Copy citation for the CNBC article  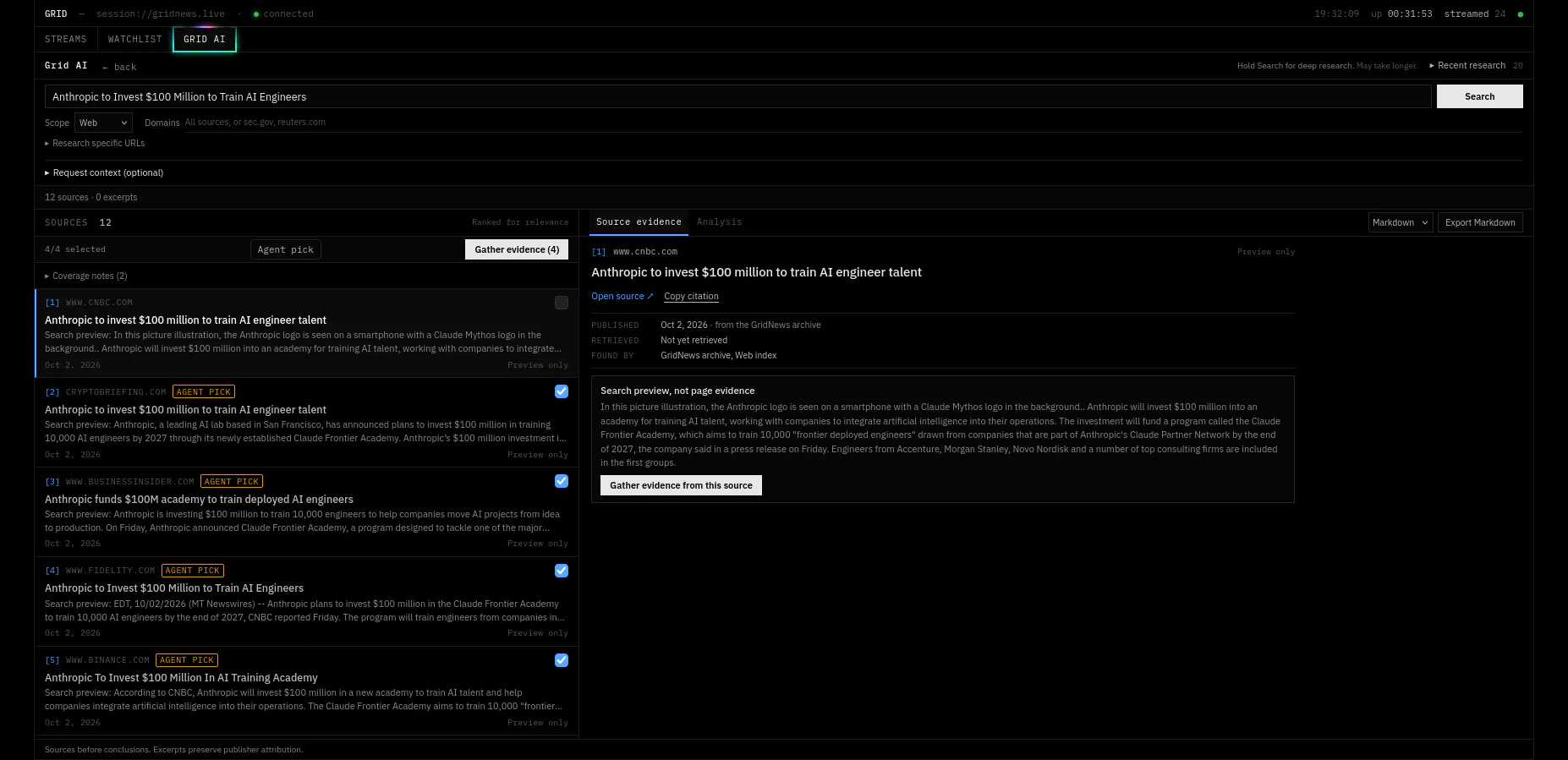click(x=691, y=296)
